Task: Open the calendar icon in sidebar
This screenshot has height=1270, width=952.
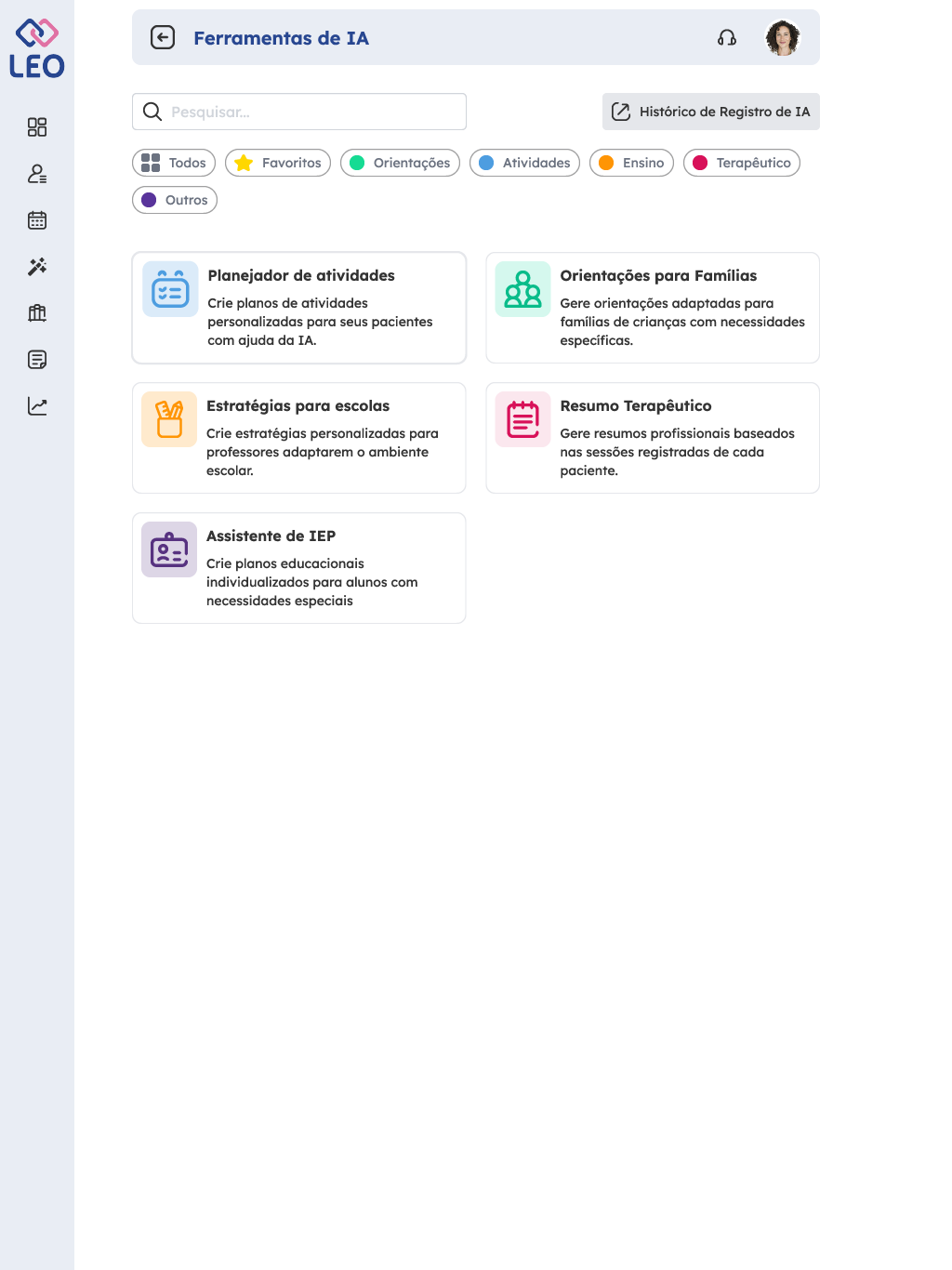Action: [37, 220]
